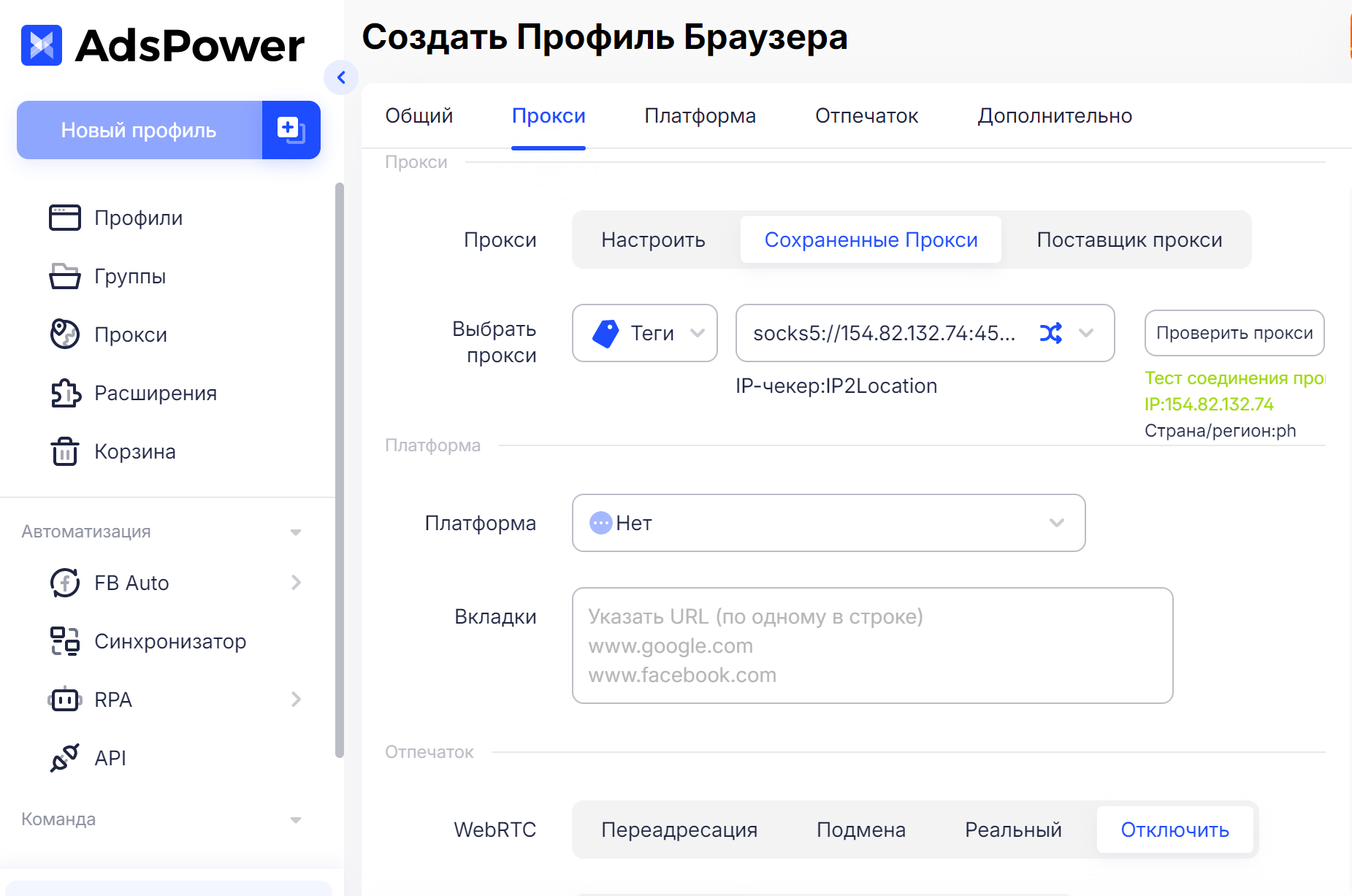
Task: Select WebRTC Реальный option
Action: point(1013,830)
